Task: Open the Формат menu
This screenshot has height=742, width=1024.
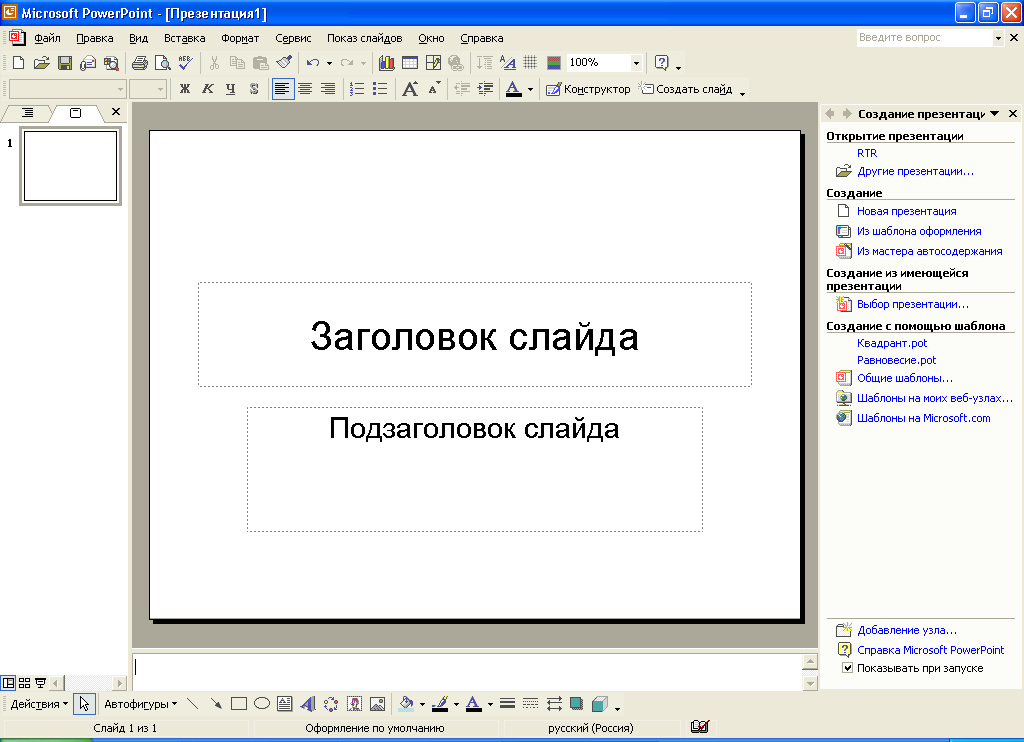Action: pyautogui.click(x=240, y=38)
